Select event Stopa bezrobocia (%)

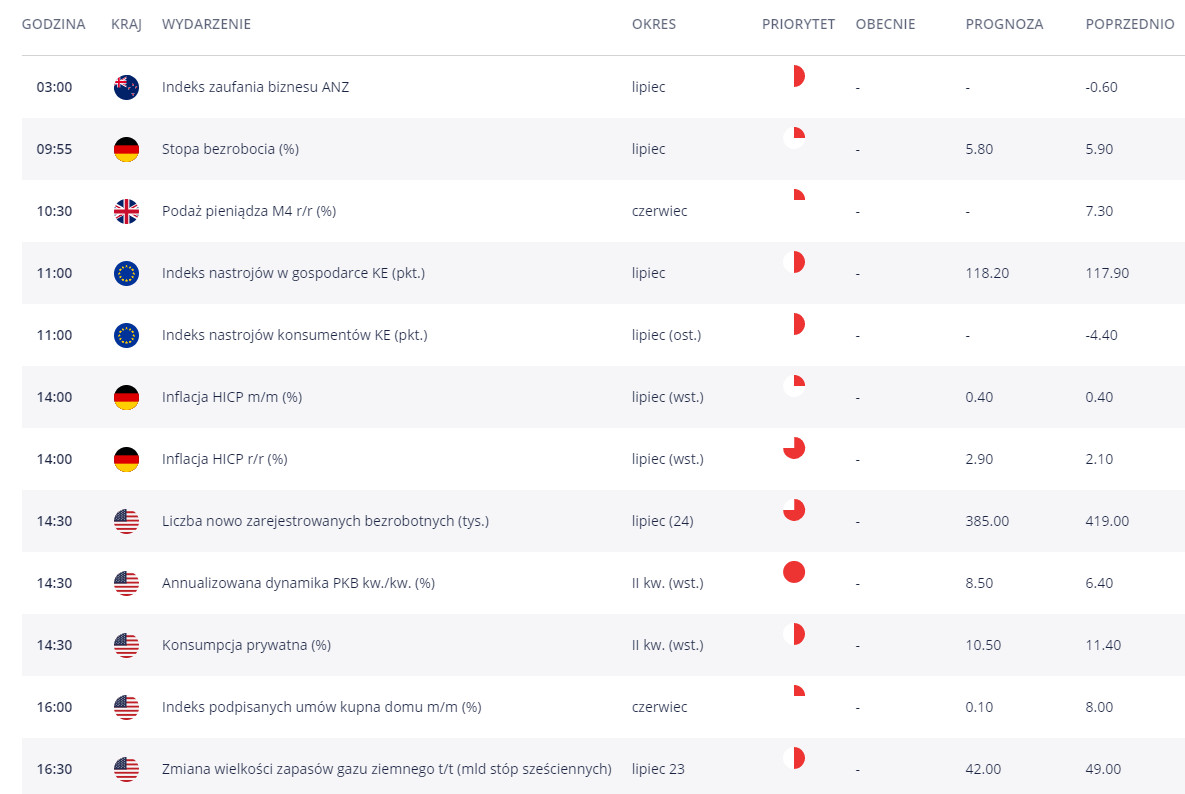[x=231, y=149]
